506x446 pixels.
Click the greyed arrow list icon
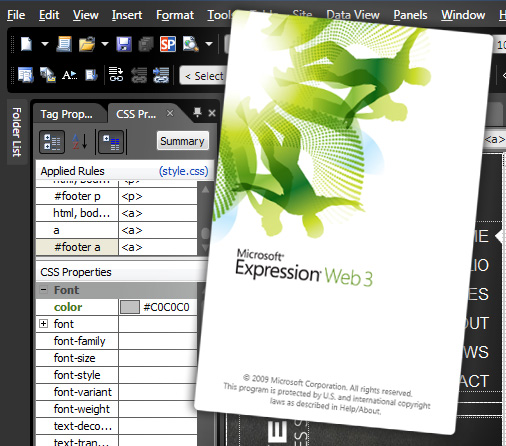pos(139,75)
